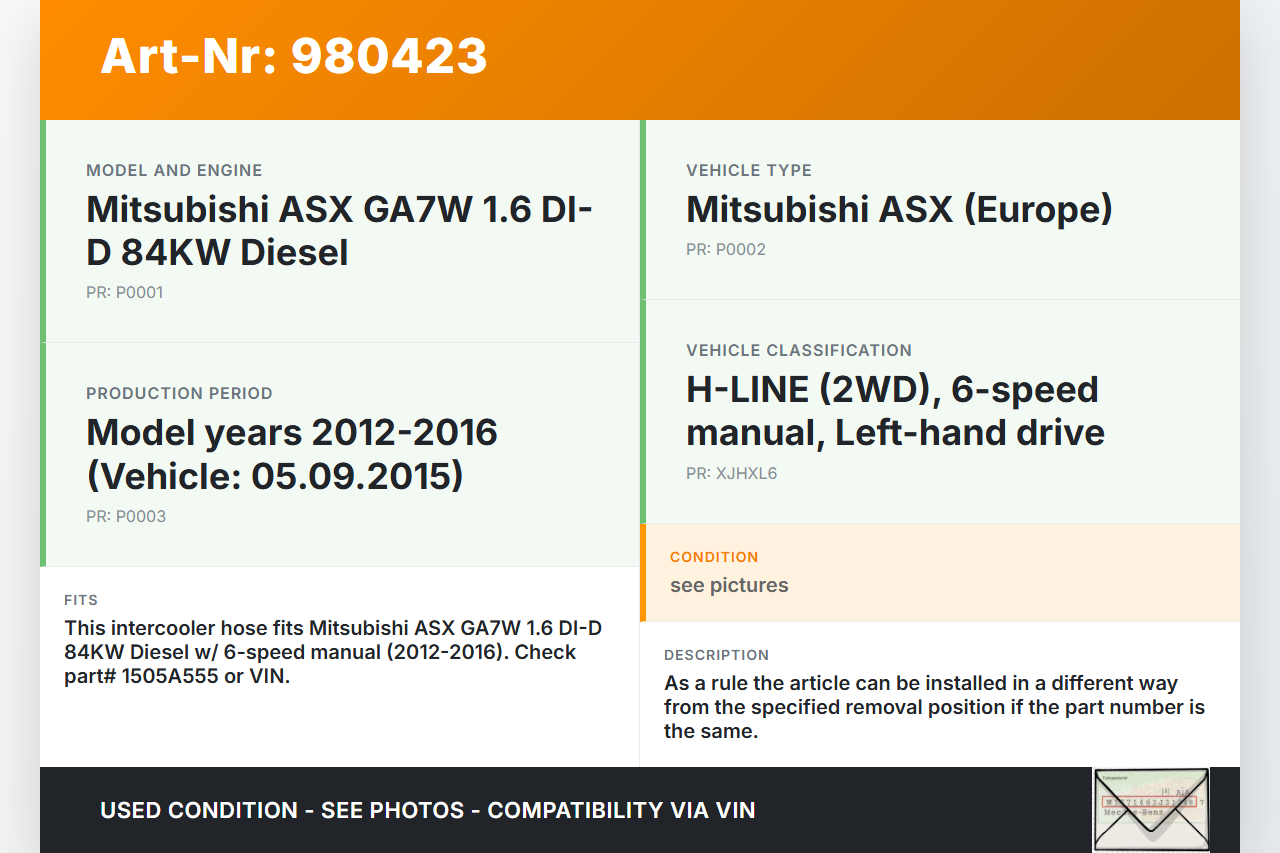This screenshot has height=853, width=1280.
Task: Select the Mitsubishi ASX GA7W model heading
Action: click(x=340, y=231)
